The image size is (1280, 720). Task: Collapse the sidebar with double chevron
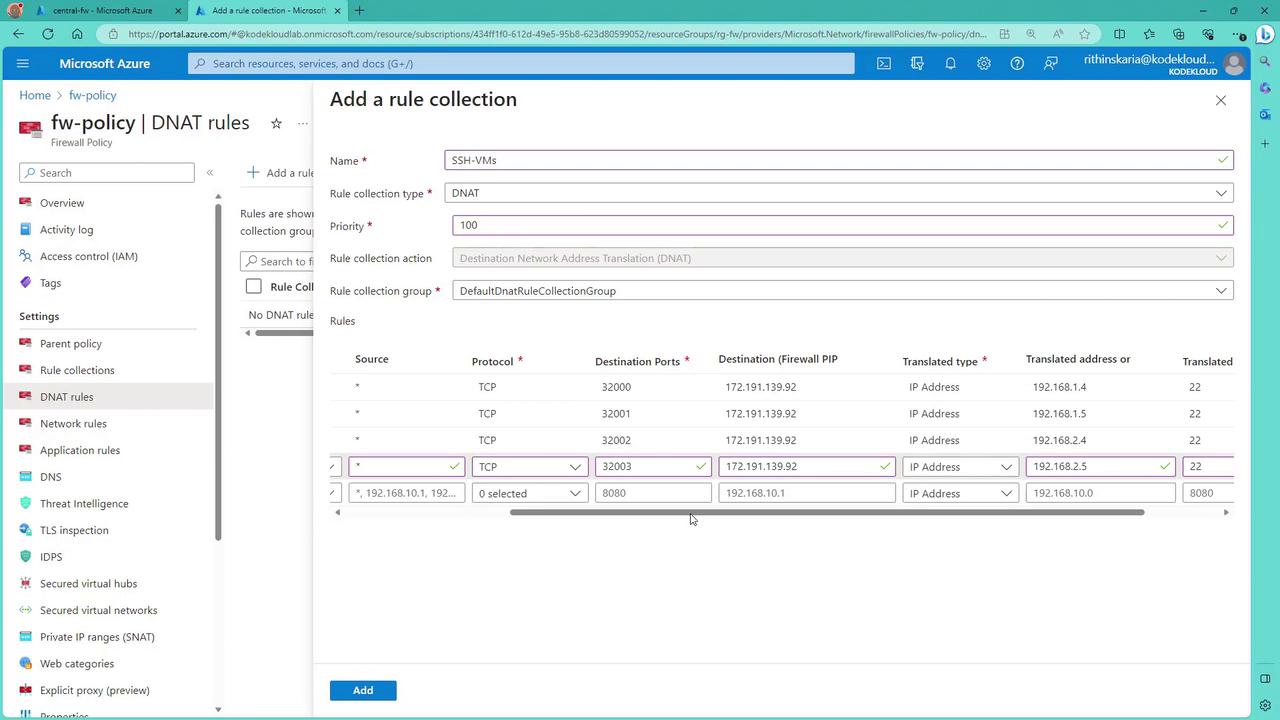point(210,173)
